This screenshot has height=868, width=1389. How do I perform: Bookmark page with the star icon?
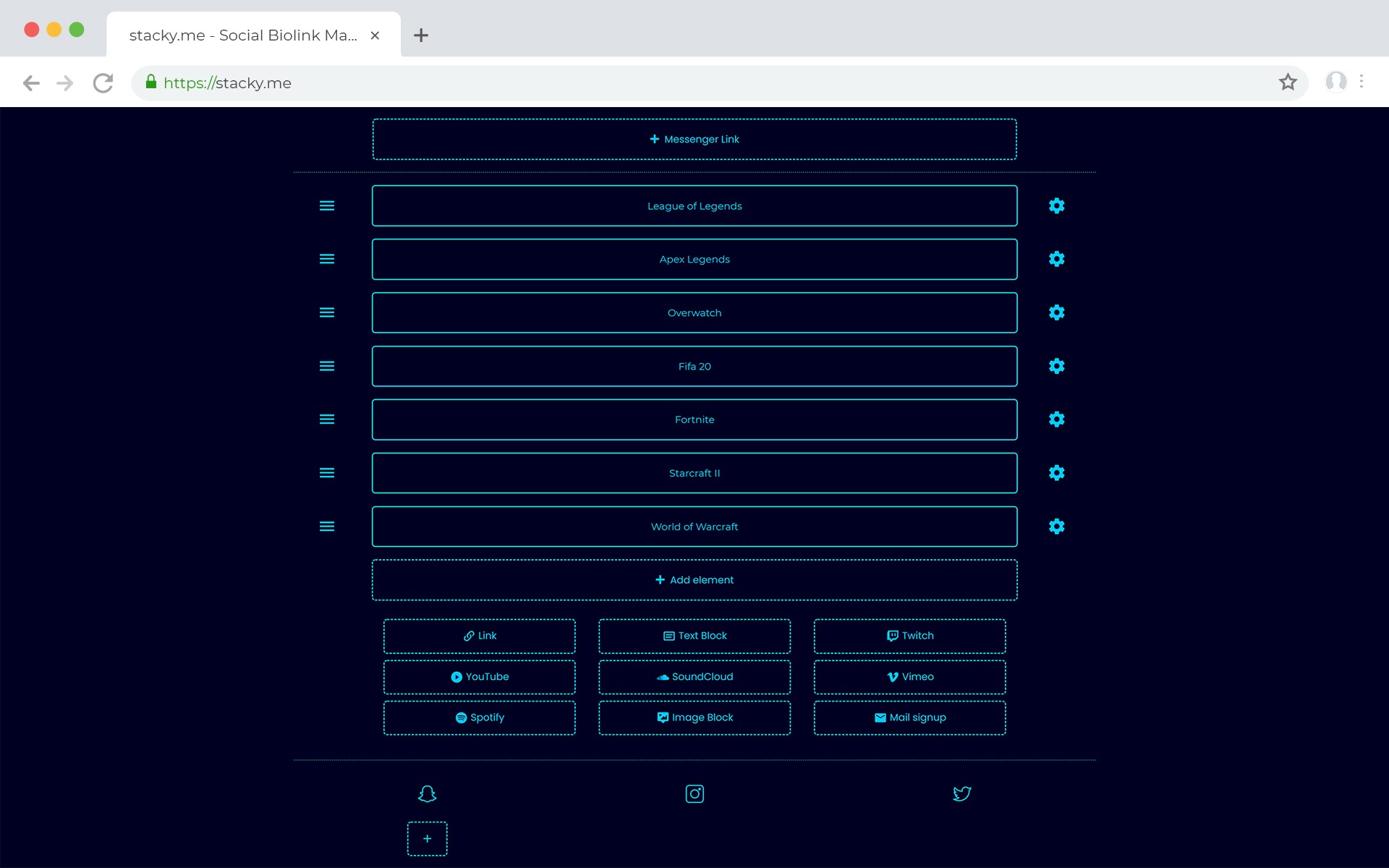point(1288,82)
